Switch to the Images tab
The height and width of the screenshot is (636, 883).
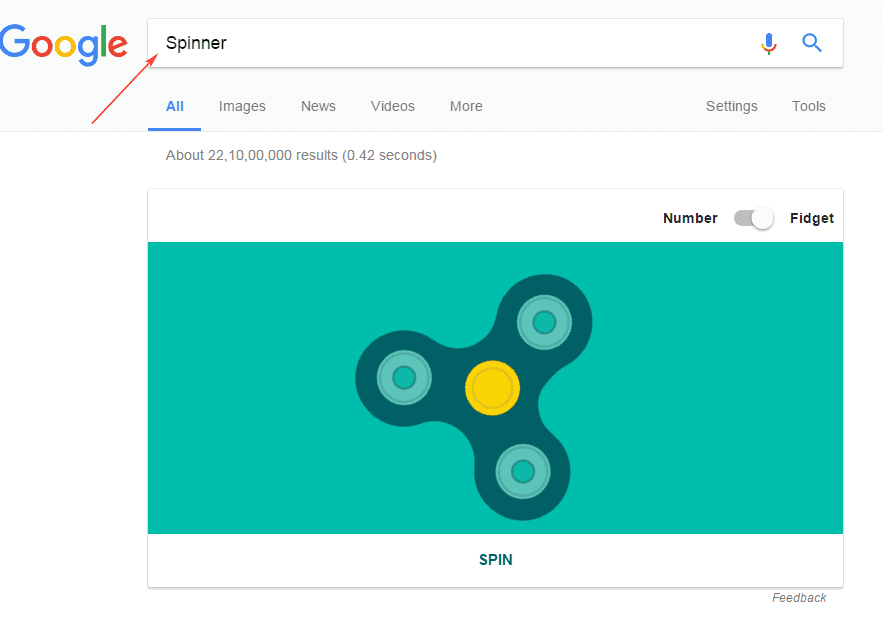[241, 106]
